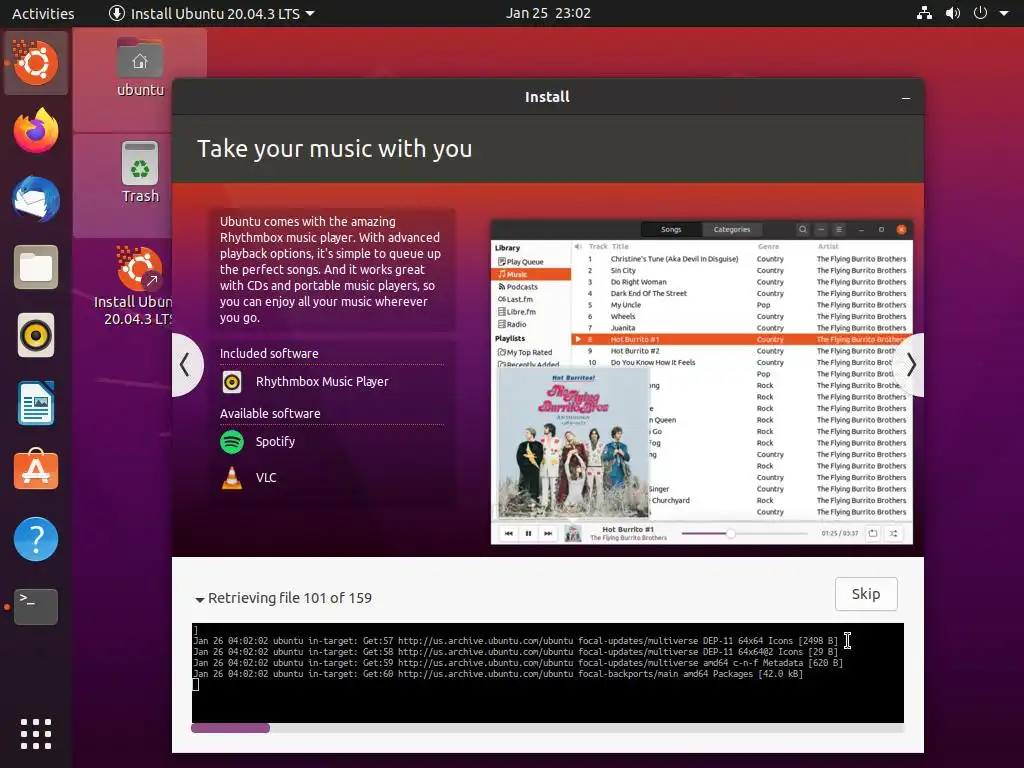
Task: Click the VLC cone icon
Action: pos(232,478)
